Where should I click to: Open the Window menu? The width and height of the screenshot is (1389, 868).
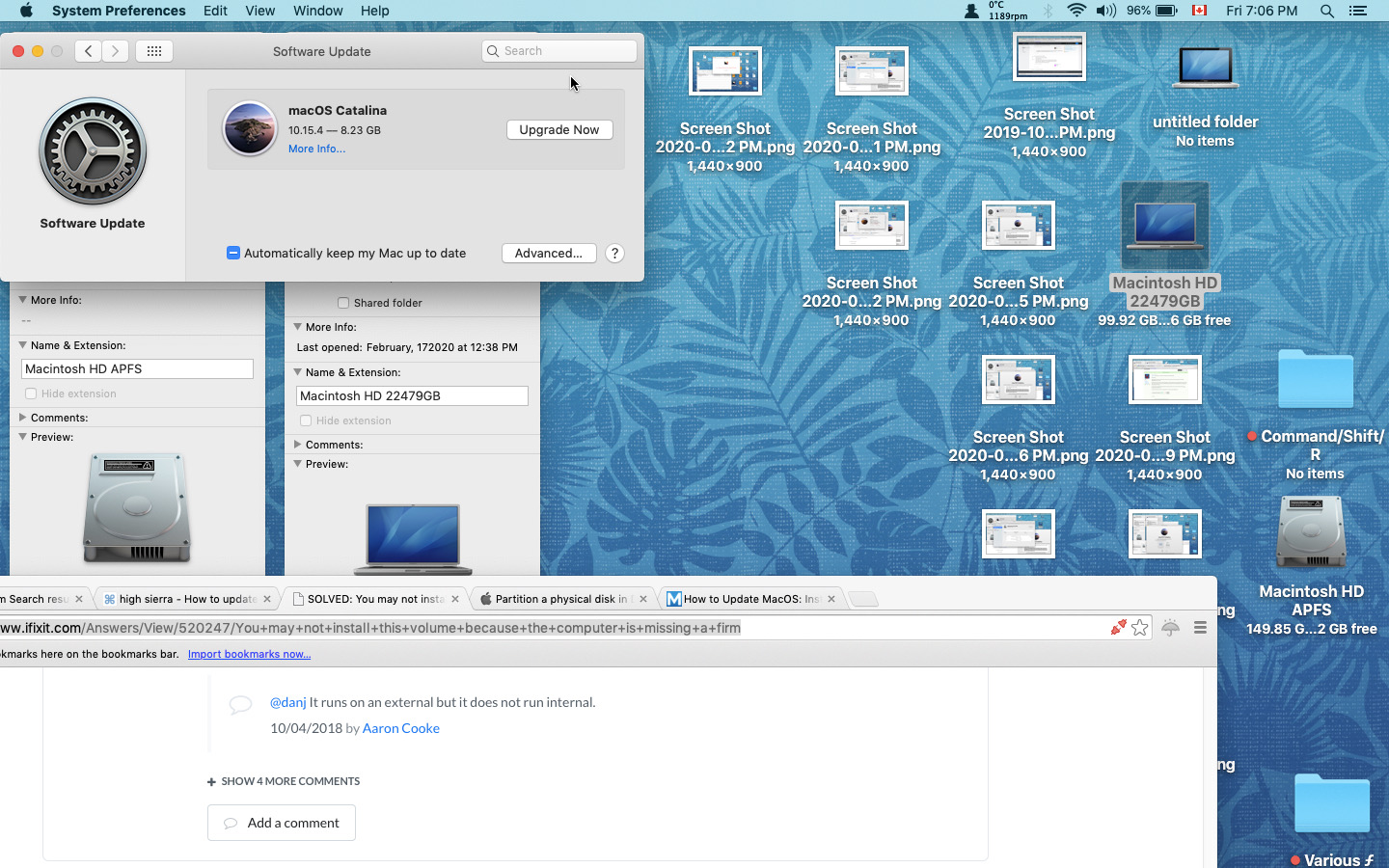[x=317, y=11]
